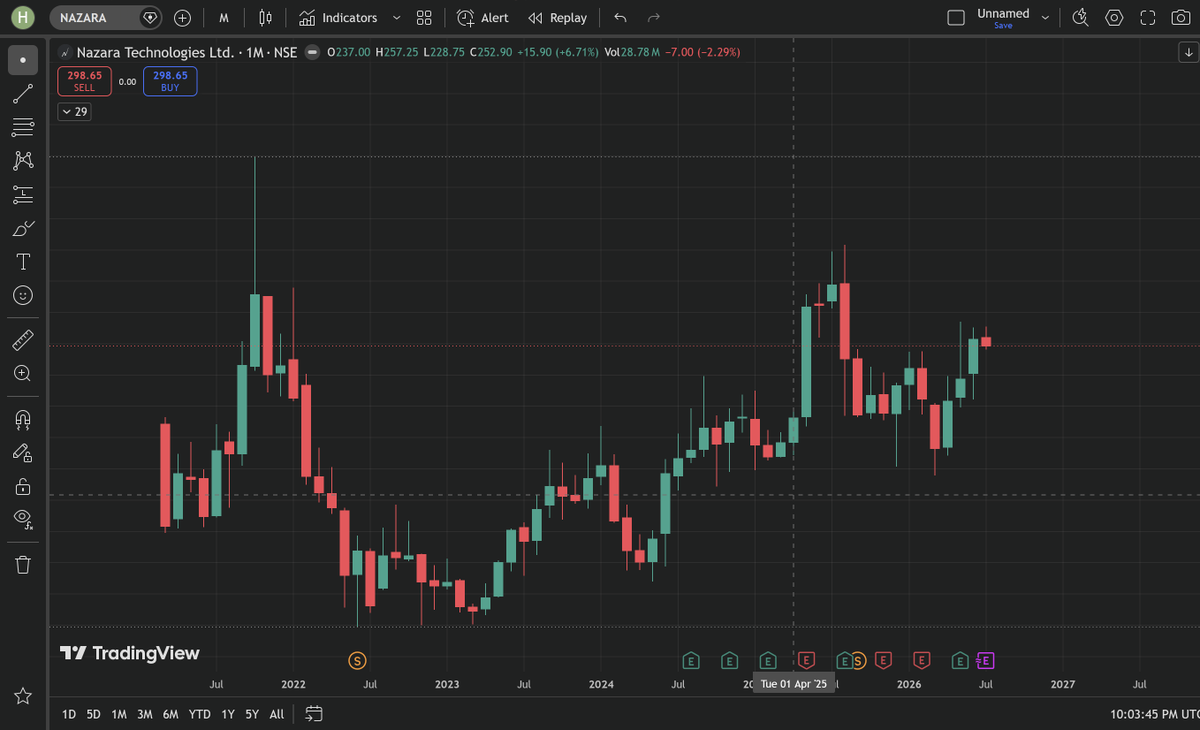
Task: Expand the collapsed 29 indicators legend
Action: click(x=74, y=112)
